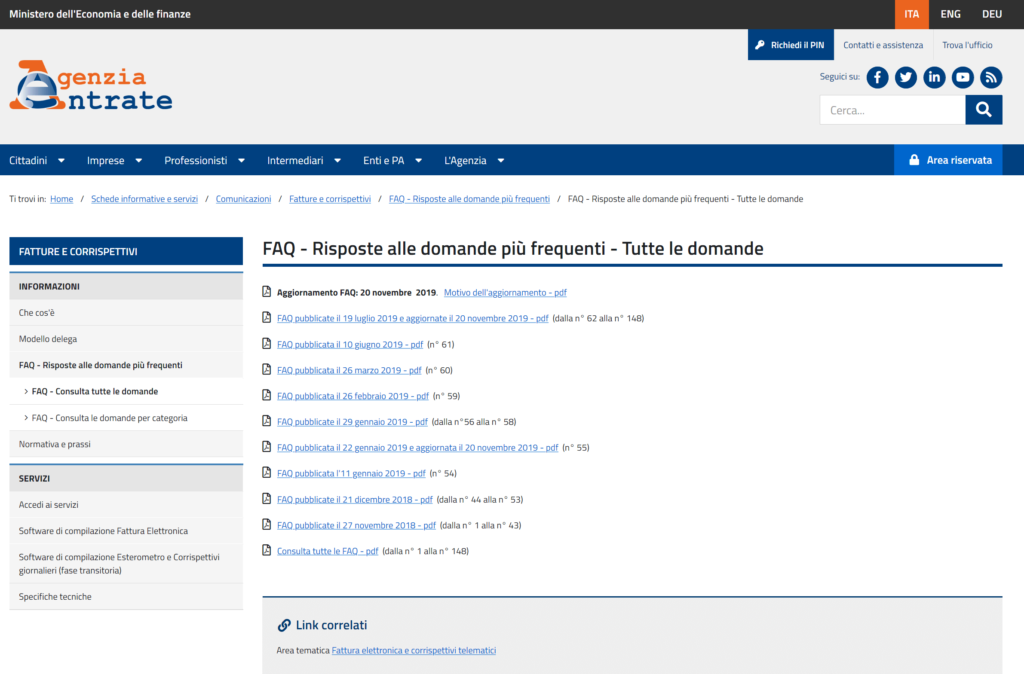Switch language to ENG
Screen dimensions: 1024x674
[x=950, y=14]
